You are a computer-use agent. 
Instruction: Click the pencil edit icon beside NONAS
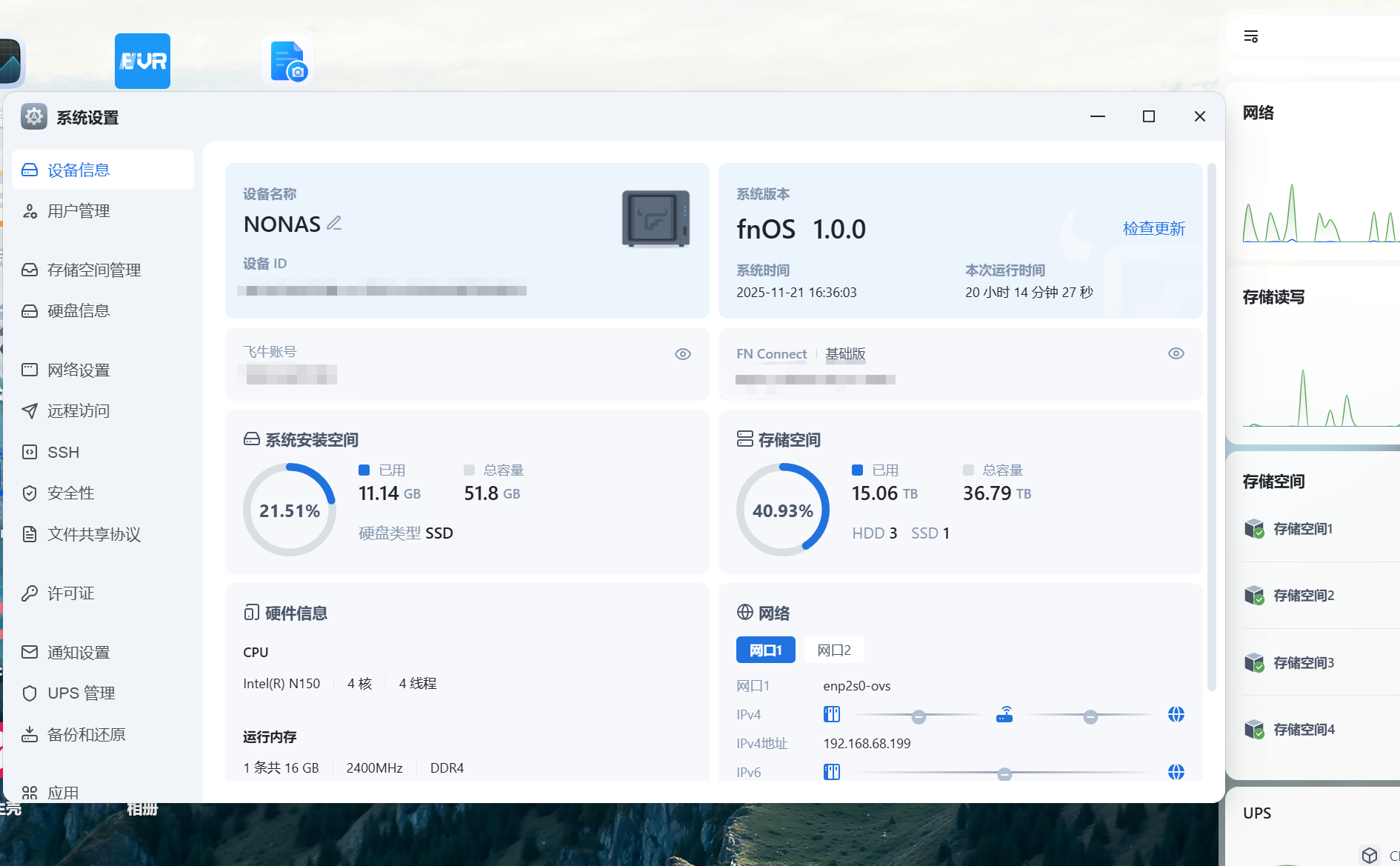(334, 223)
